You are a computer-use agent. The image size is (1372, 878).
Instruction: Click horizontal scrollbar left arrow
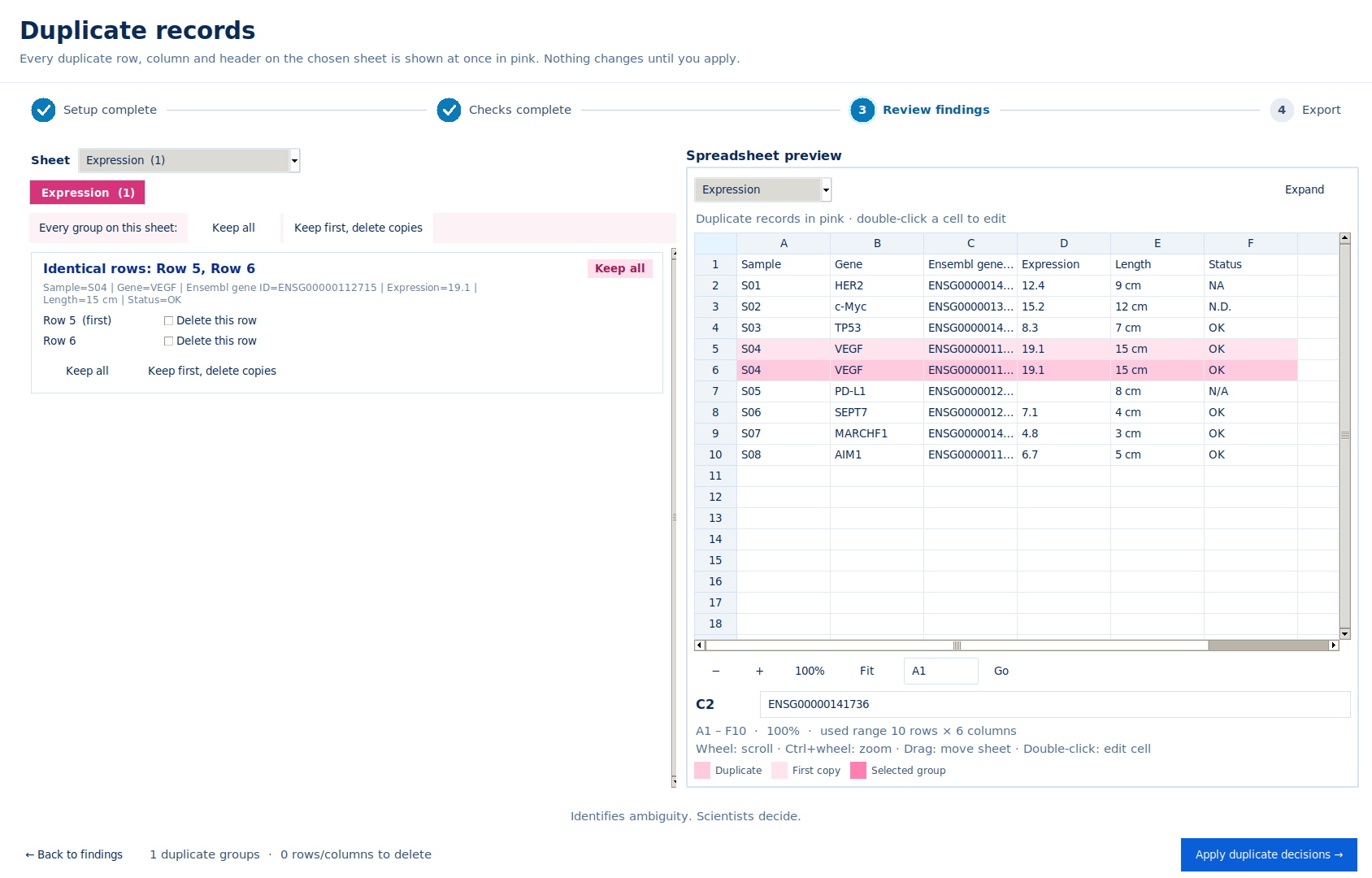700,645
